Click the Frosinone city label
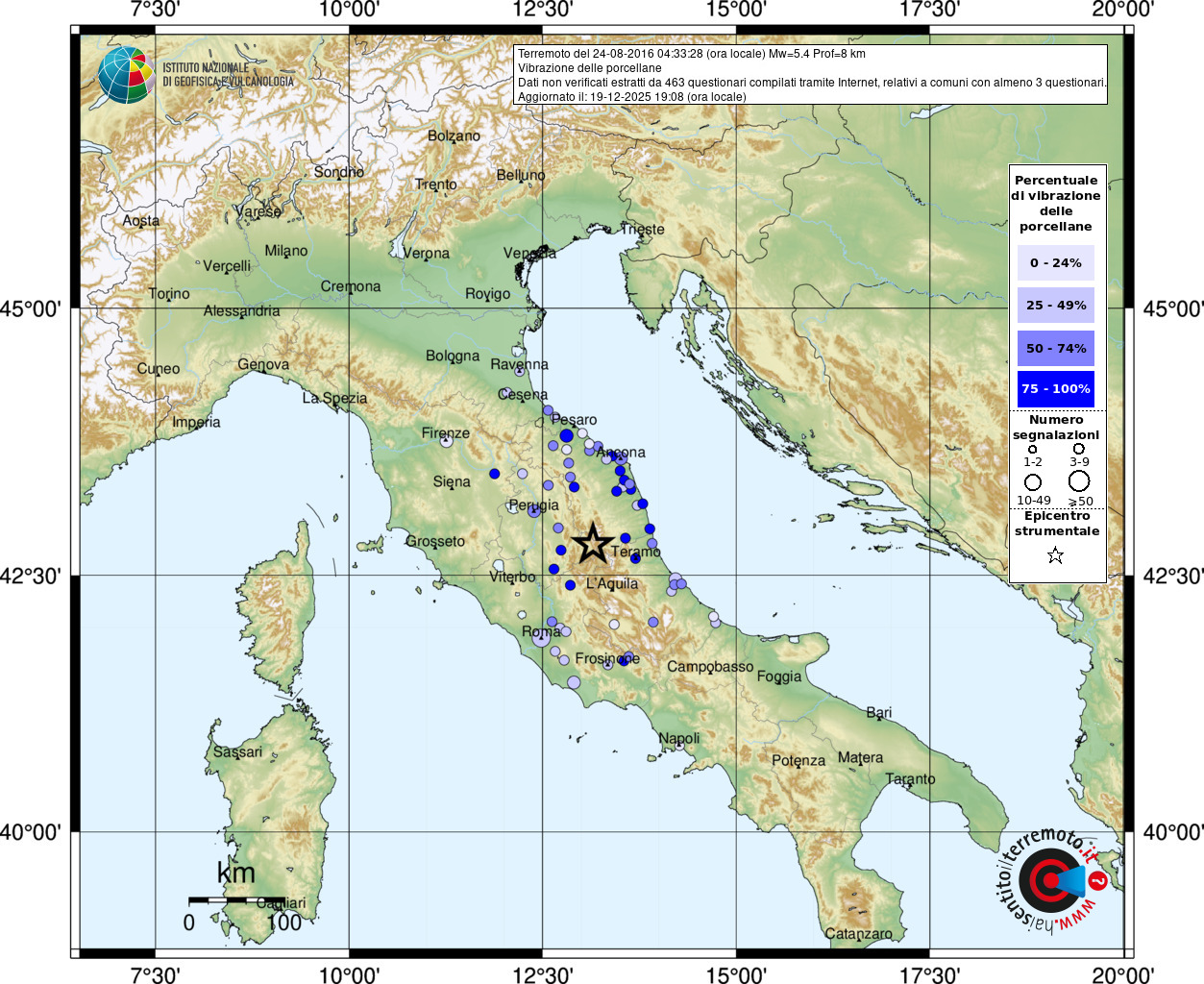The image size is (1204, 984). pos(607,659)
